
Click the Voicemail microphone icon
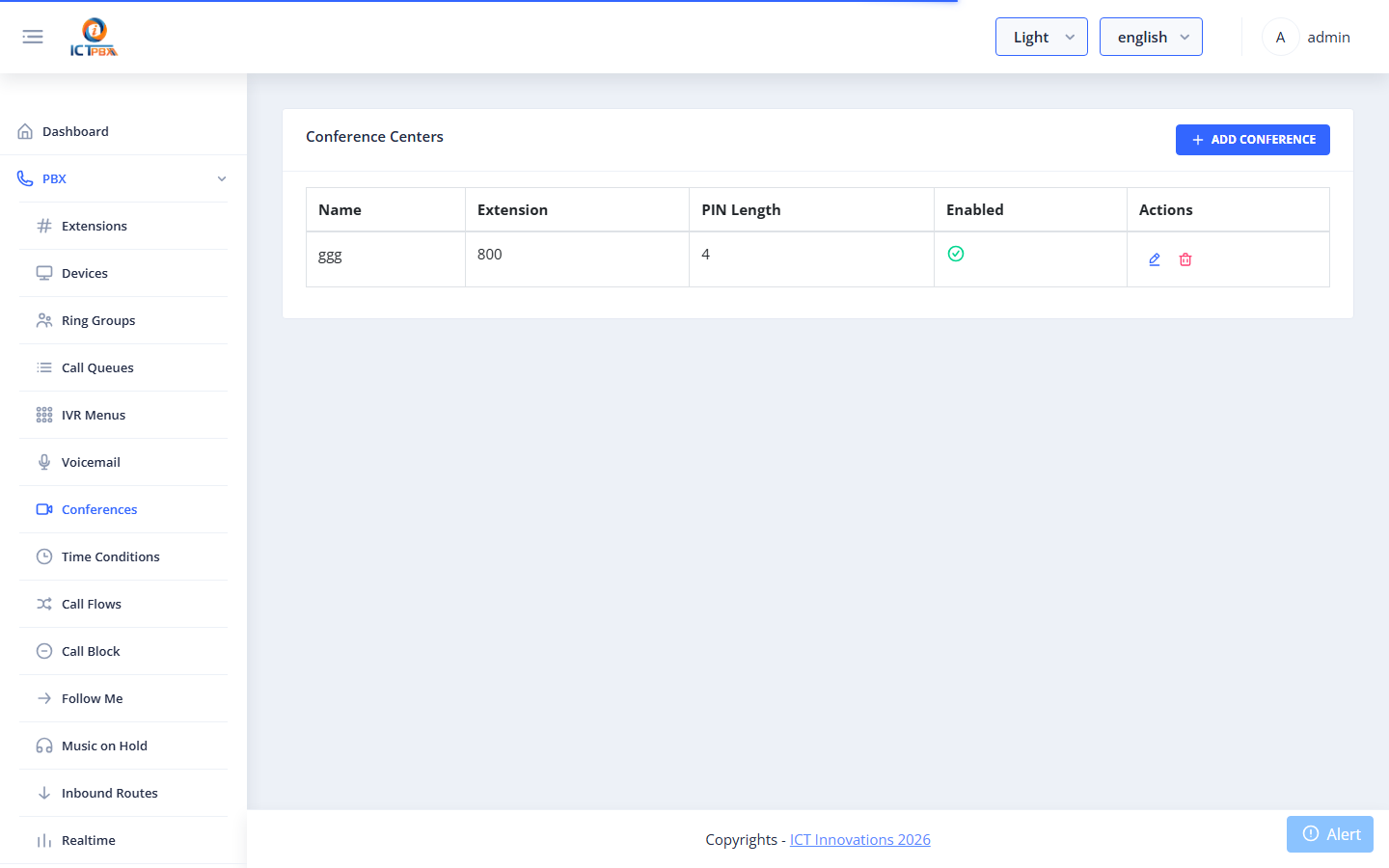[x=44, y=462]
